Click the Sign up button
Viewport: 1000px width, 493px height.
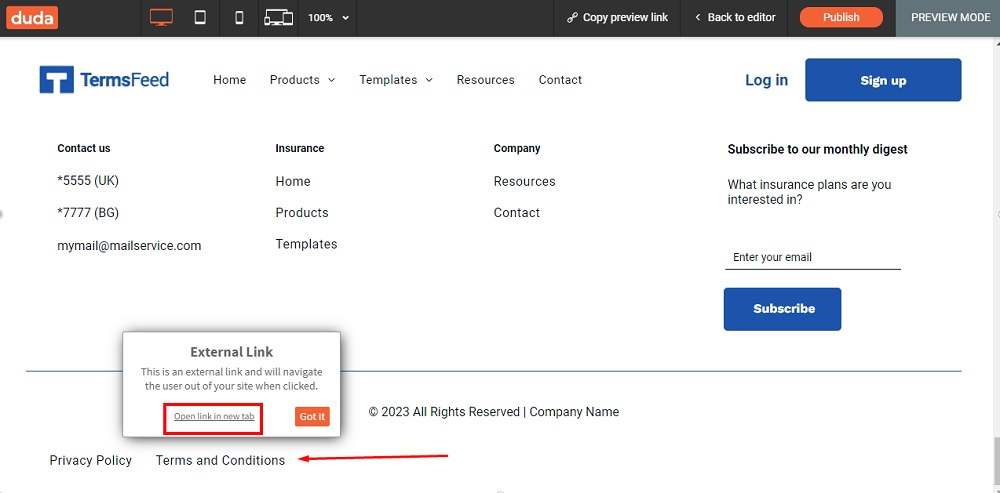883,80
